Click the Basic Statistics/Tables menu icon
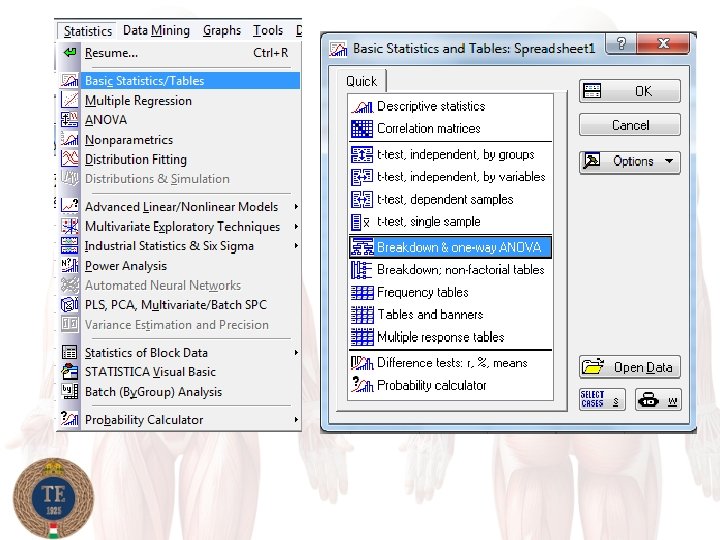Image resolution: width=720 pixels, height=540 pixels. [70, 81]
